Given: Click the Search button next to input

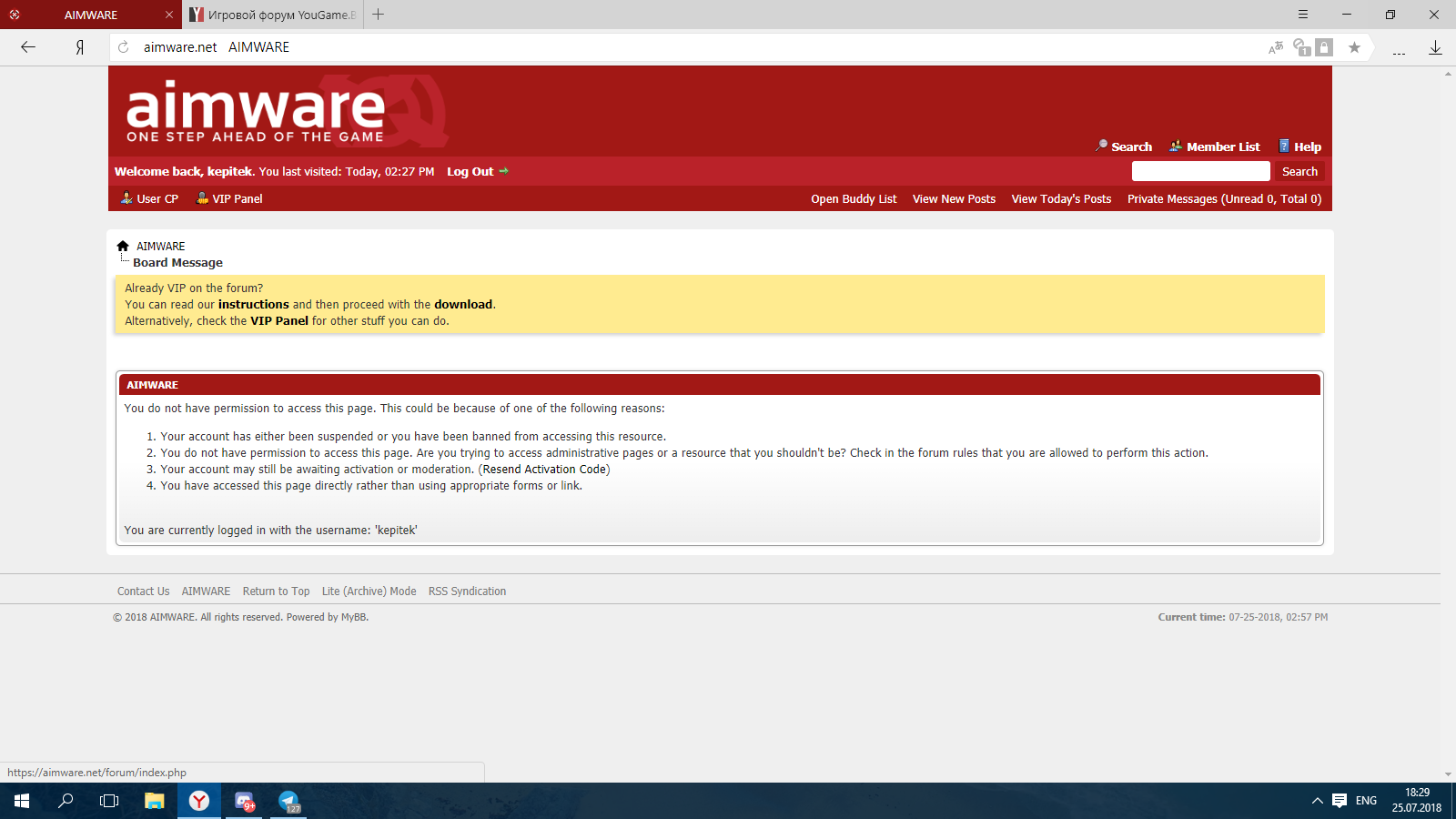Looking at the screenshot, I should [x=1299, y=171].
